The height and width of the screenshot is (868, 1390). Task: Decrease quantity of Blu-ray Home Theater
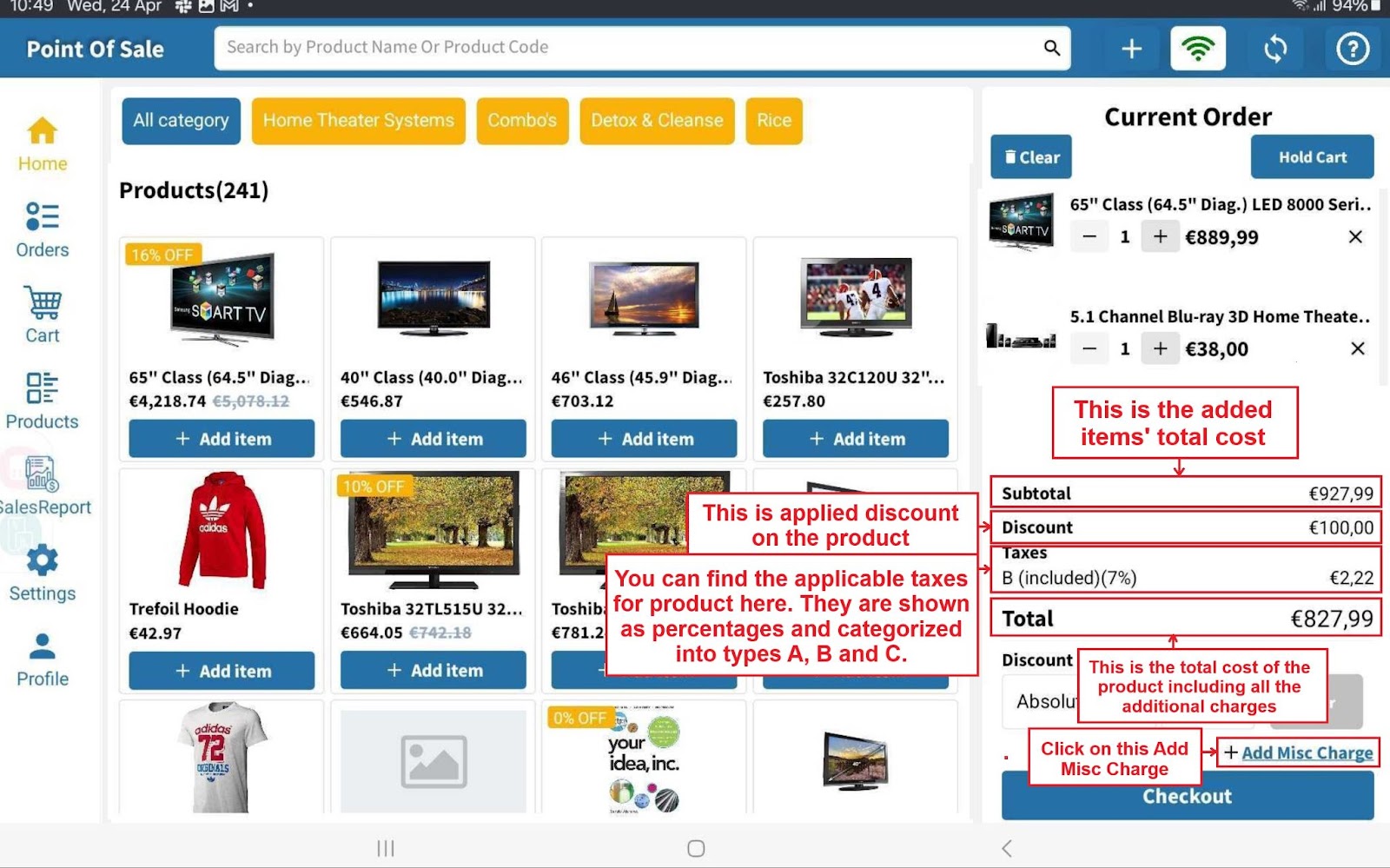[x=1089, y=348]
